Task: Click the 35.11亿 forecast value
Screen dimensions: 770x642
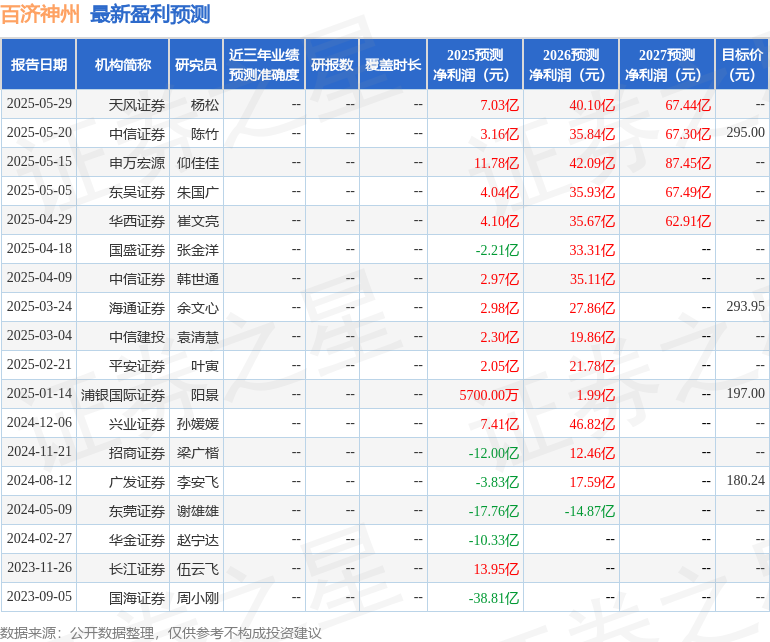Action: point(592,279)
